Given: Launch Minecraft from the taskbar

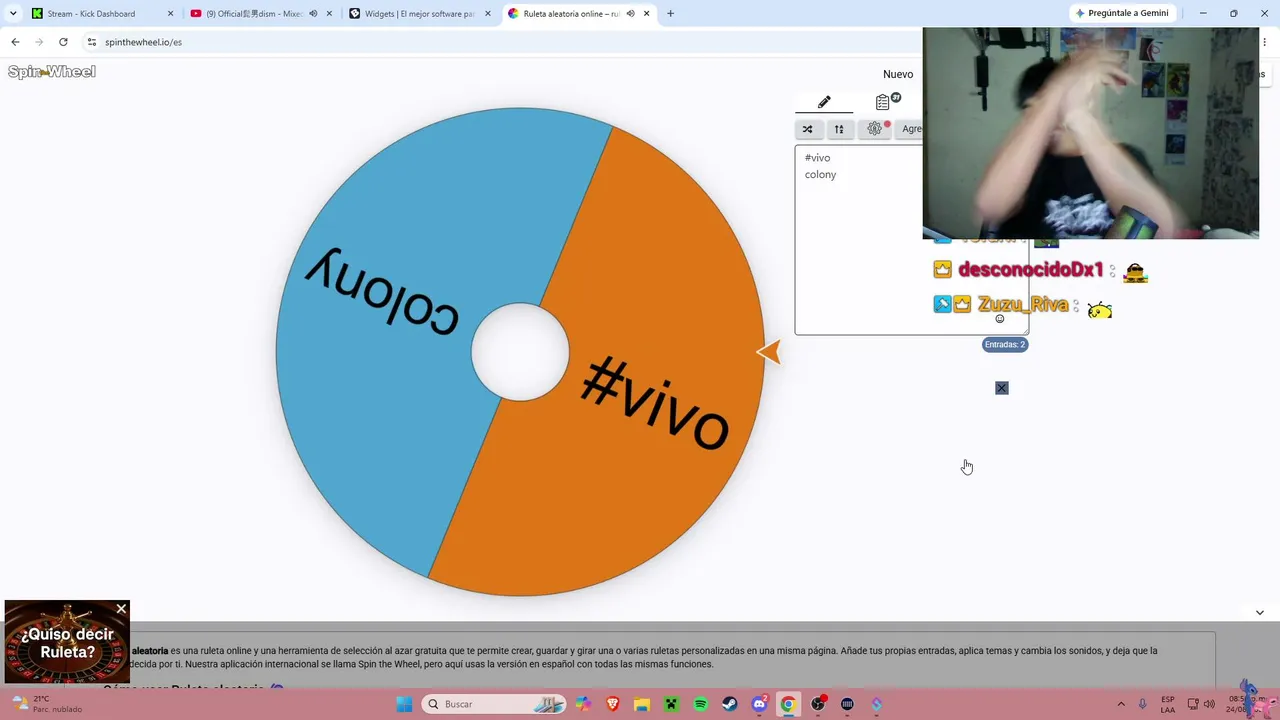Looking at the screenshot, I should pyautogui.click(x=671, y=704).
